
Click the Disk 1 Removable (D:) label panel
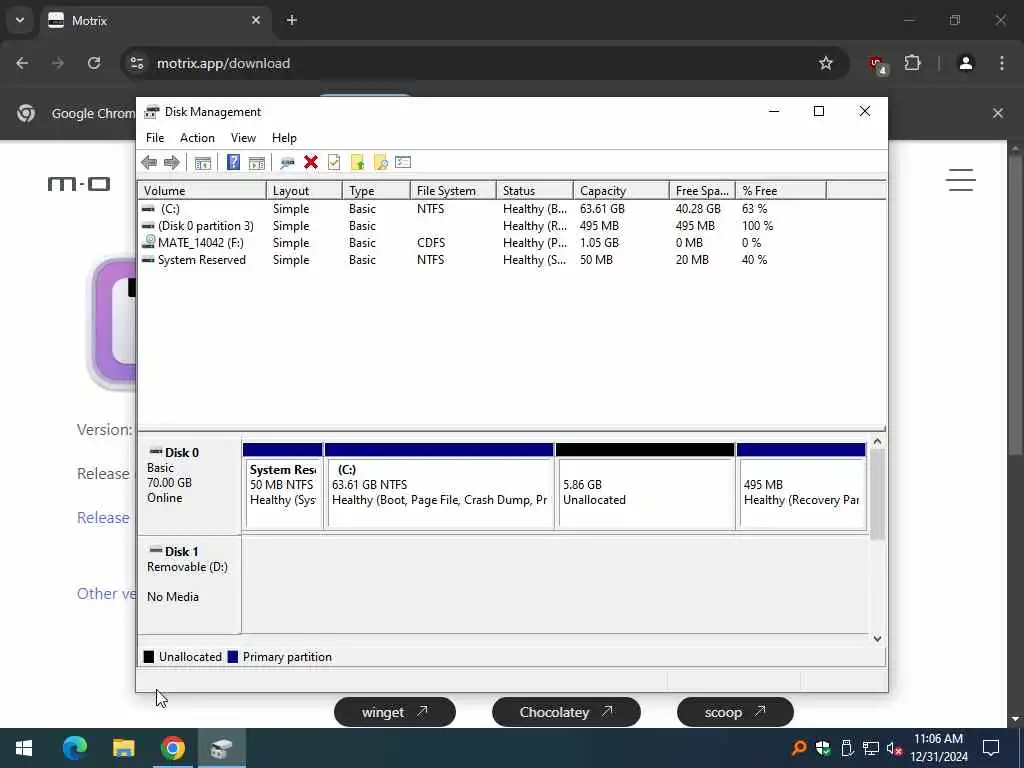click(189, 584)
